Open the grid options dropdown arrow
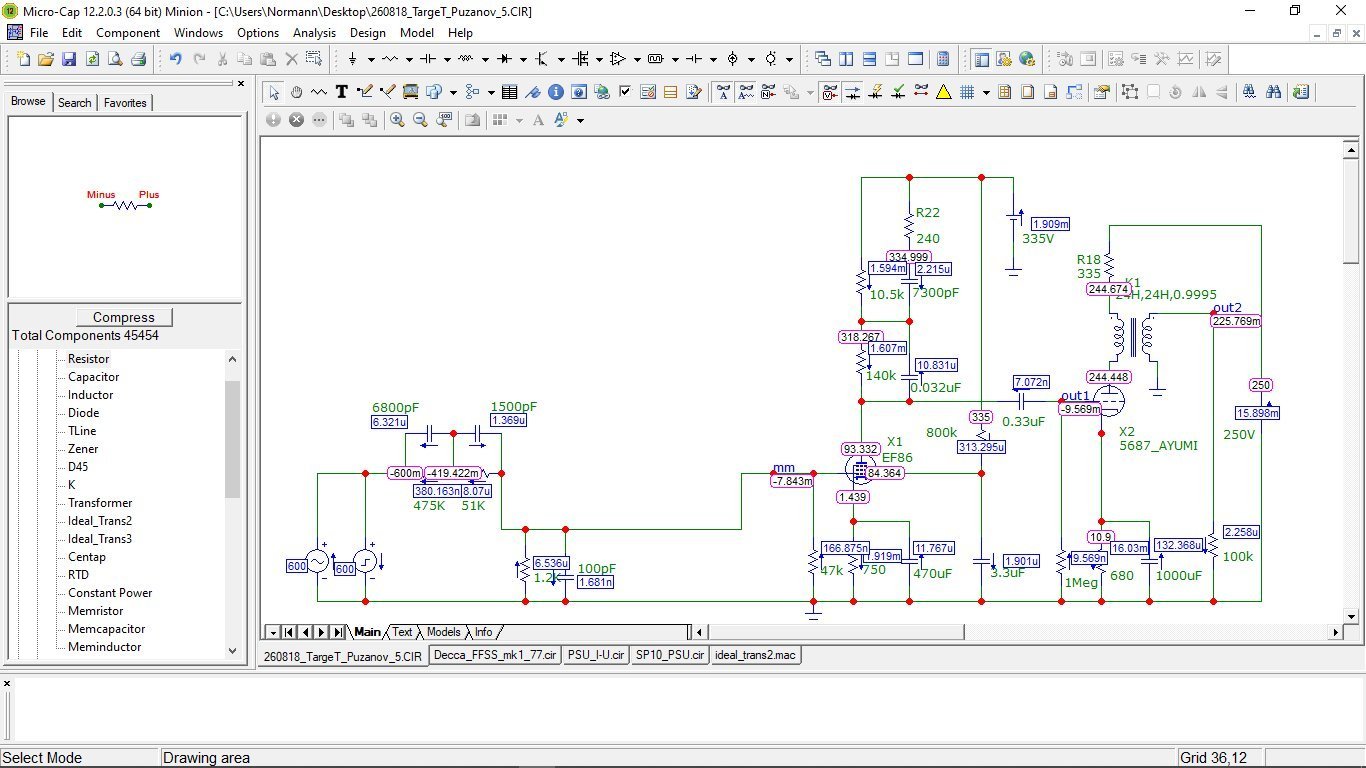 (986, 92)
